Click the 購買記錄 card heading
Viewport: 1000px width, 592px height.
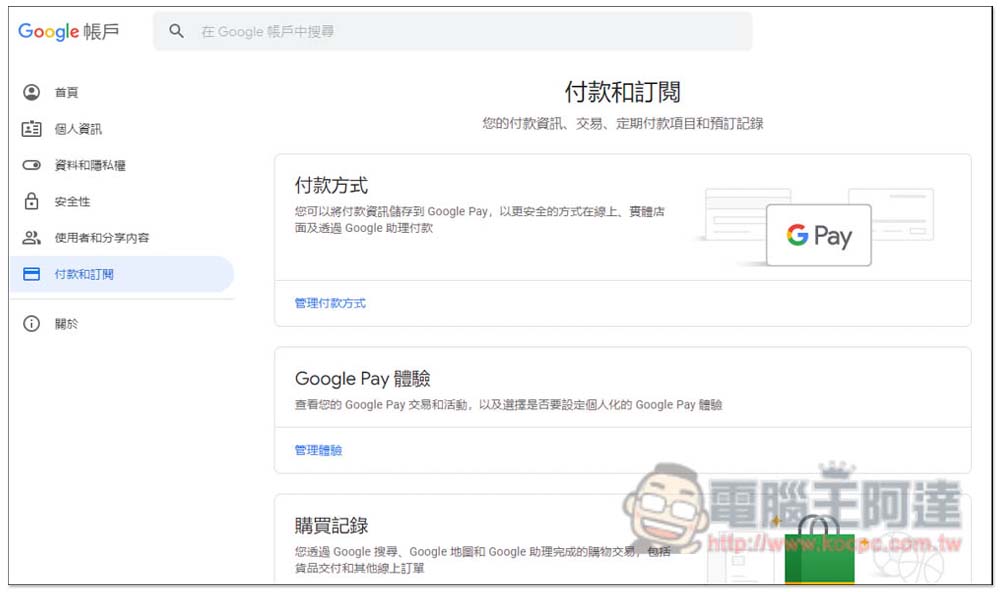pyautogui.click(x=331, y=526)
